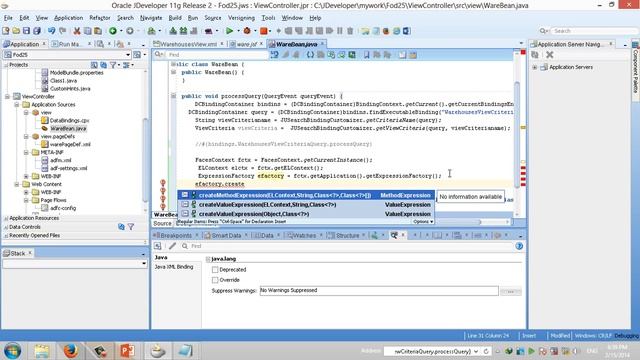The height and width of the screenshot is (360, 640).
Task: Click the Paste clipboard toolbar icon
Action: [x=98, y=31]
